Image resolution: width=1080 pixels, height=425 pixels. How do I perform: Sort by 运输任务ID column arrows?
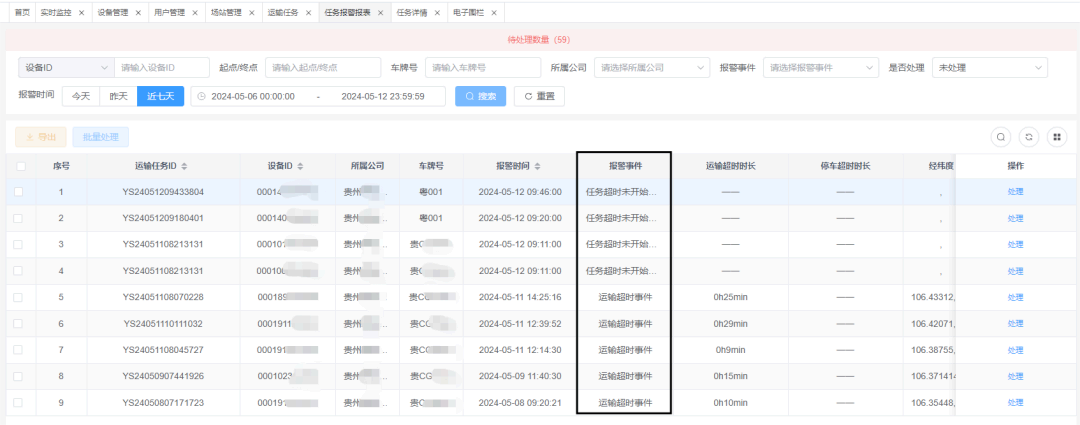(184, 166)
